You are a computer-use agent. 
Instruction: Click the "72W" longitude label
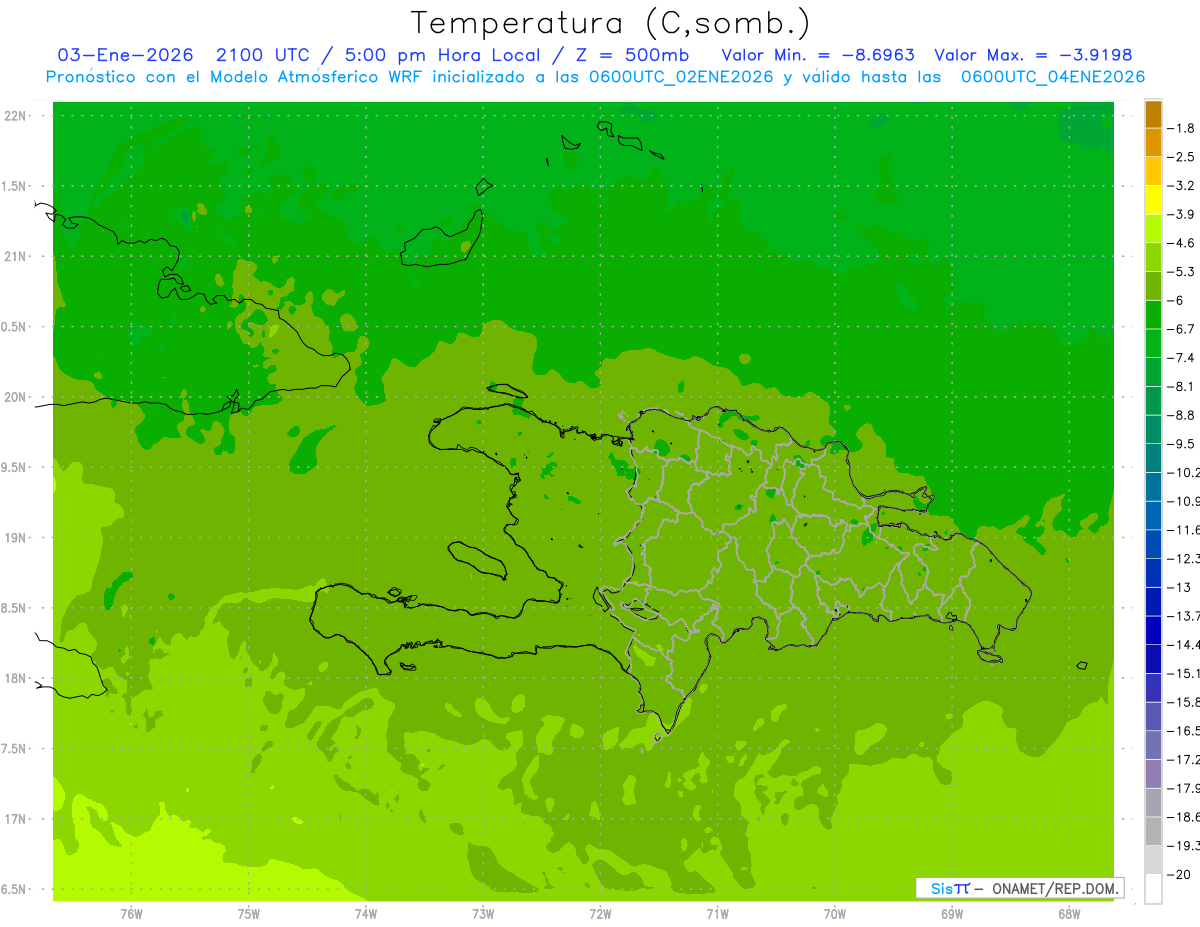(x=600, y=915)
